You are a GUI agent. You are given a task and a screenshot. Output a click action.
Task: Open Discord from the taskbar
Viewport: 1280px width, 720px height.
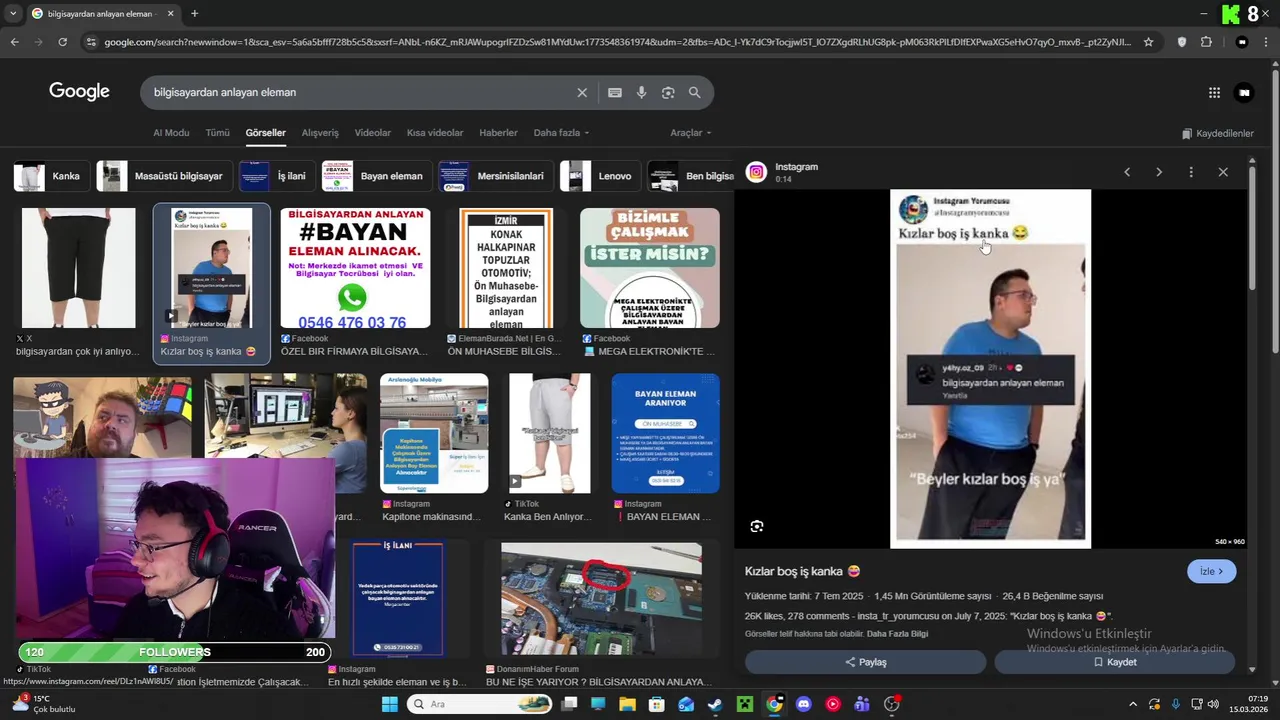tap(803, 704)
